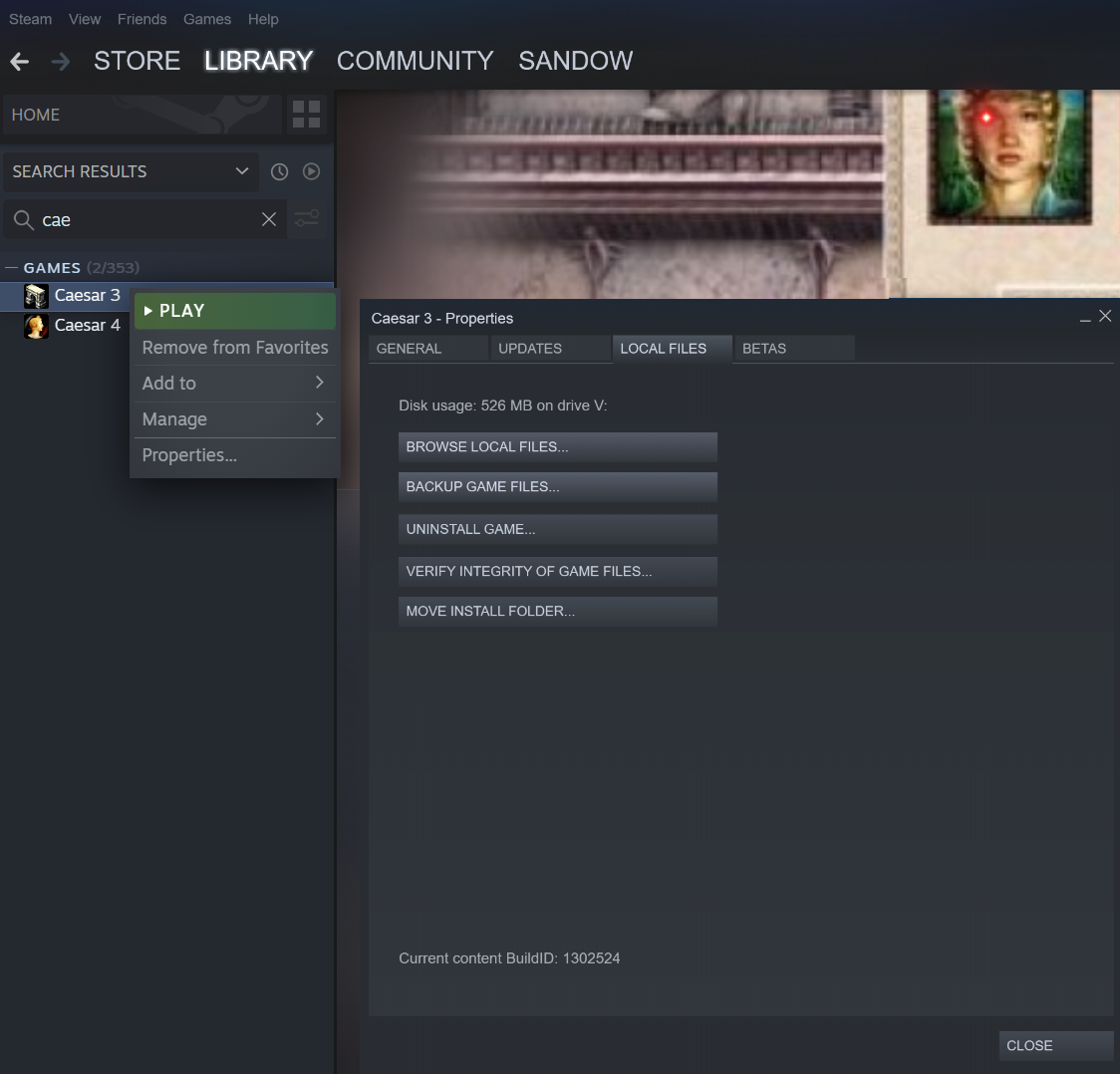Open recent activity clock filter
This screenshot has height=1074, width=1120.
tap(279, 171)
